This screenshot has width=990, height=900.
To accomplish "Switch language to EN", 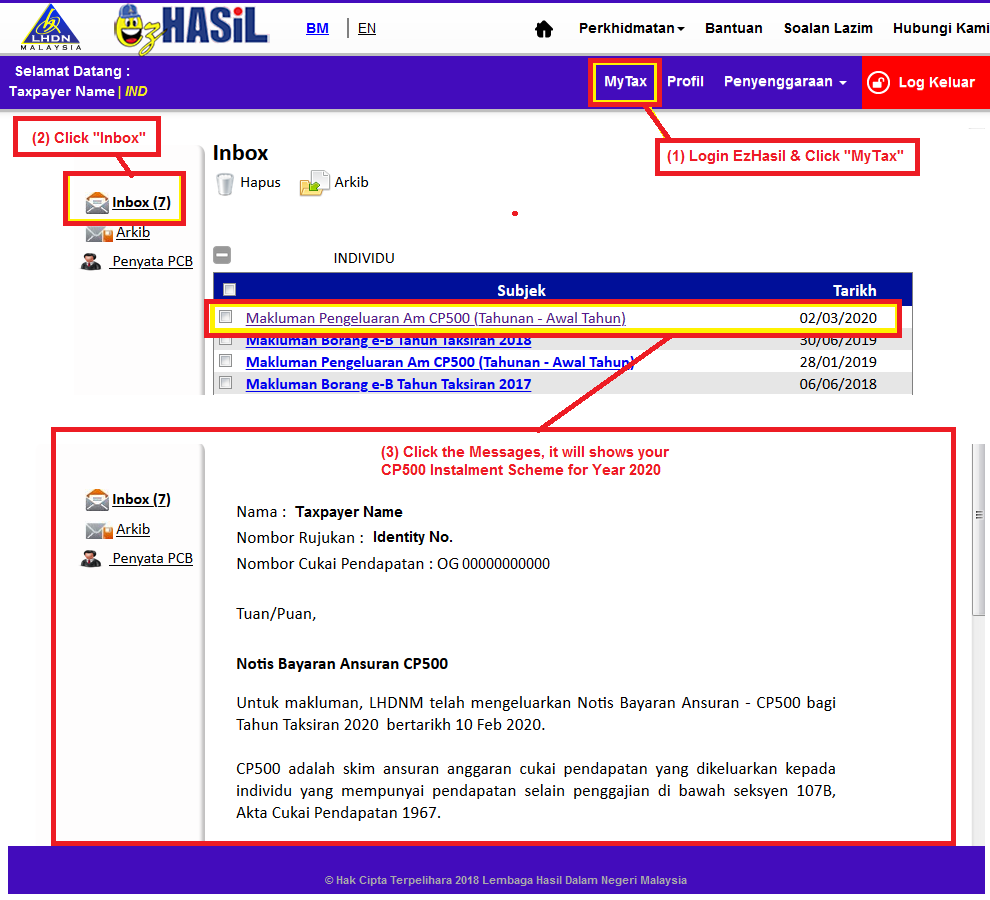I will (367, 28).
